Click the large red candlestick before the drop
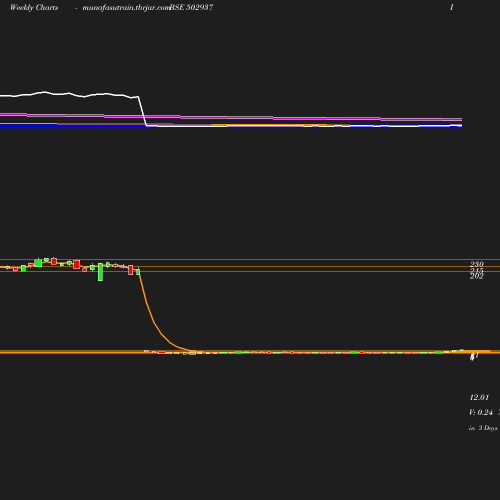The height and width of the screenshot is (500, 500). pos(131,270)
